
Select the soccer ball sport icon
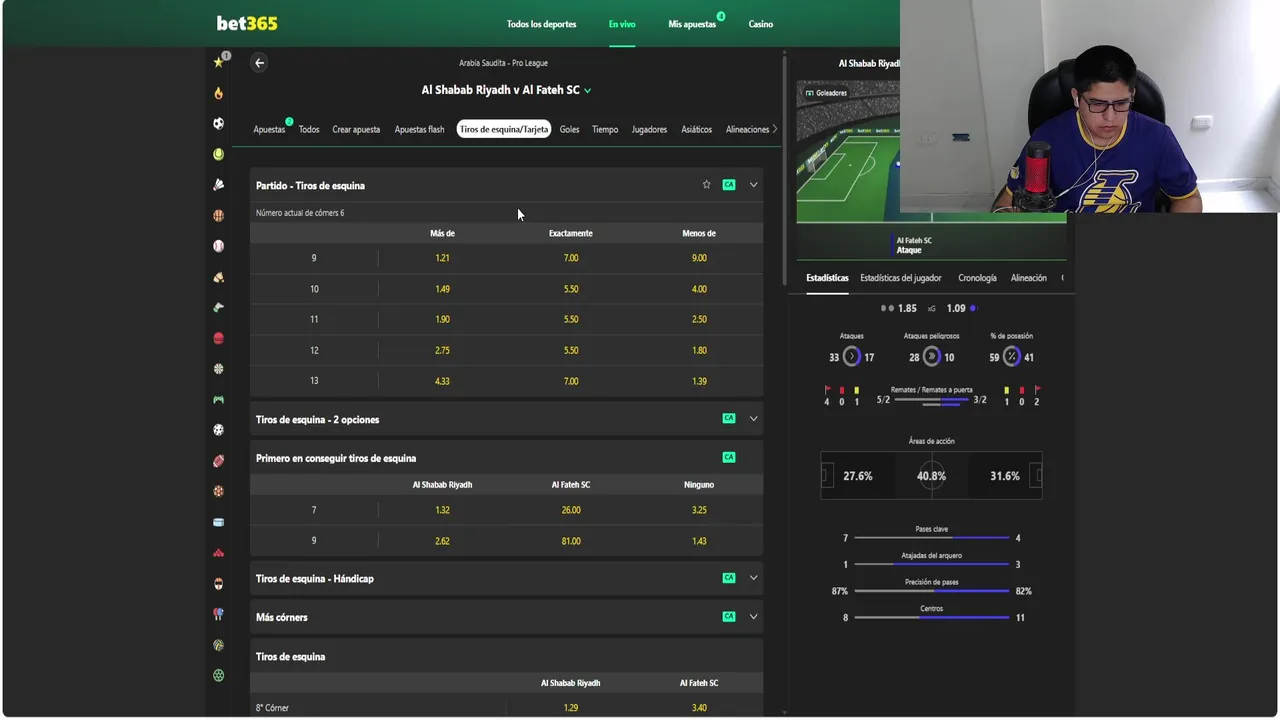[218, 123]
